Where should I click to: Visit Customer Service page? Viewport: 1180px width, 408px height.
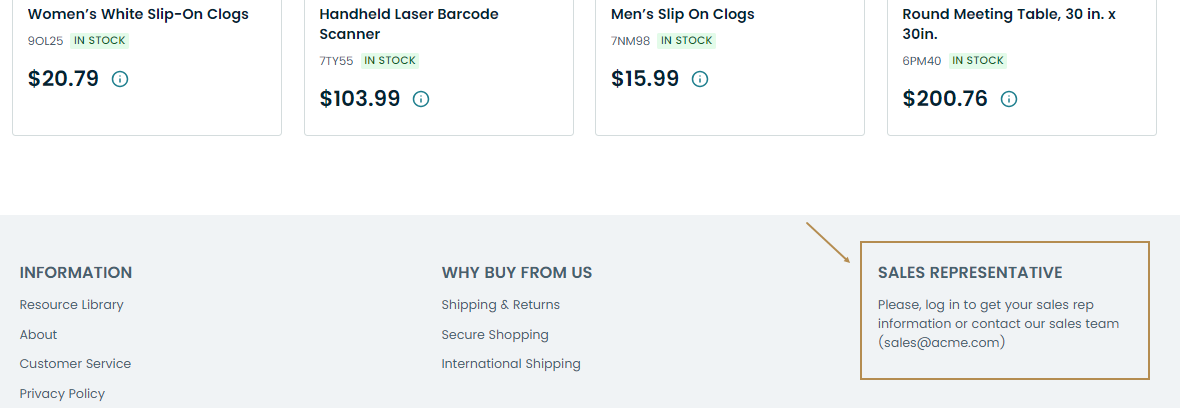(x=75, y=364)
